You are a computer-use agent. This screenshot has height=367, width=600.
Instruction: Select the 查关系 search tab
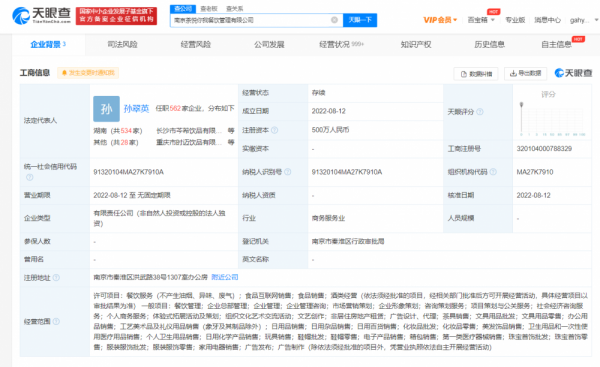coord(234,8)
